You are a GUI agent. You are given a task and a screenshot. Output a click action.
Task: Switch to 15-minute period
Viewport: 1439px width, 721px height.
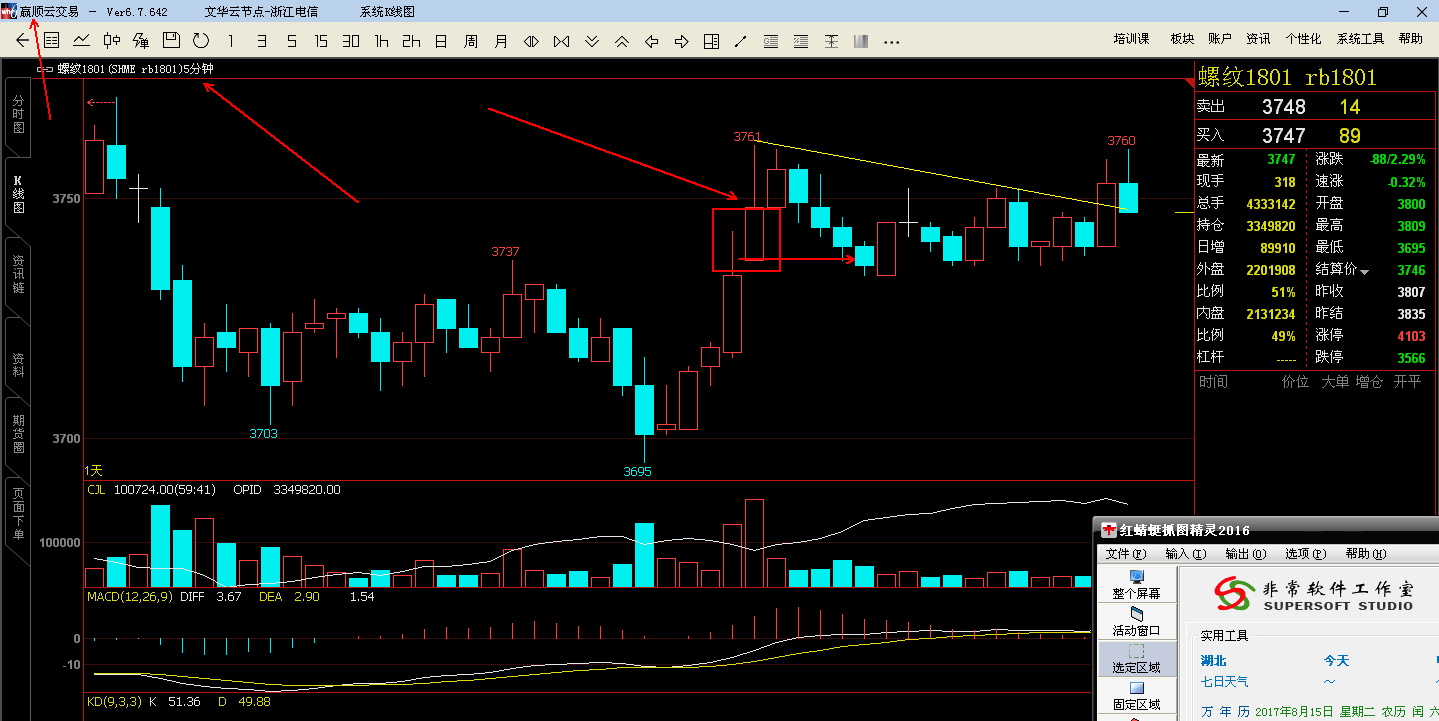[321, 41]
